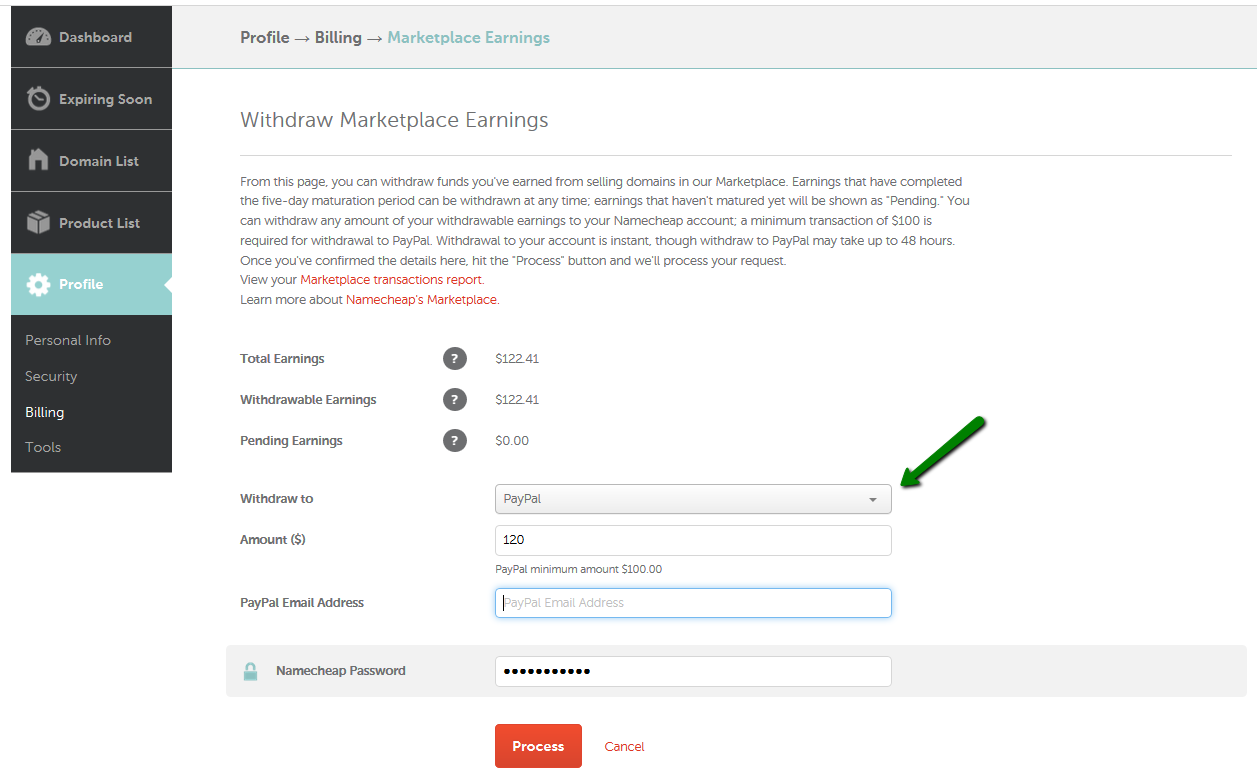The image size is (1257, 775).
Task: Click Marketplace Earnings in the breadcrumb
Action: [468, 38]
